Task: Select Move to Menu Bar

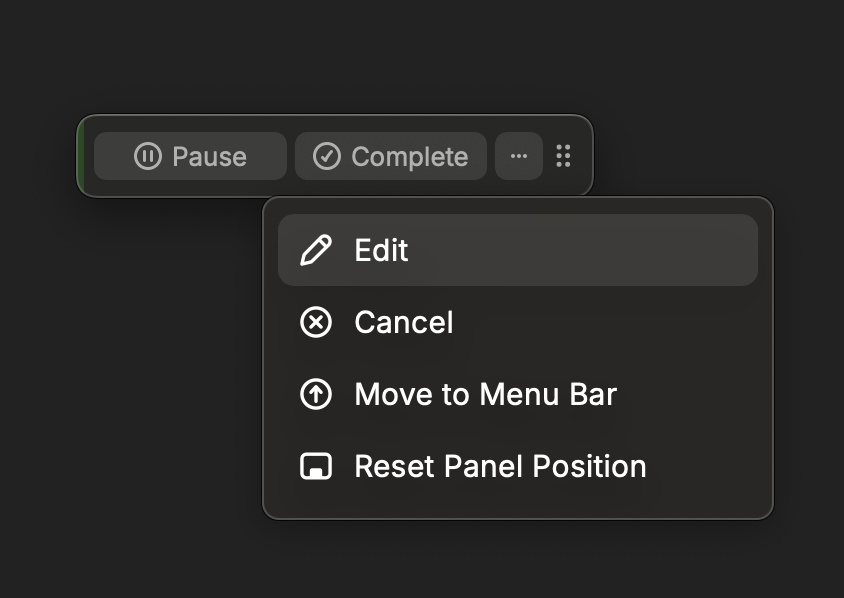Action: tap(517, 394)
